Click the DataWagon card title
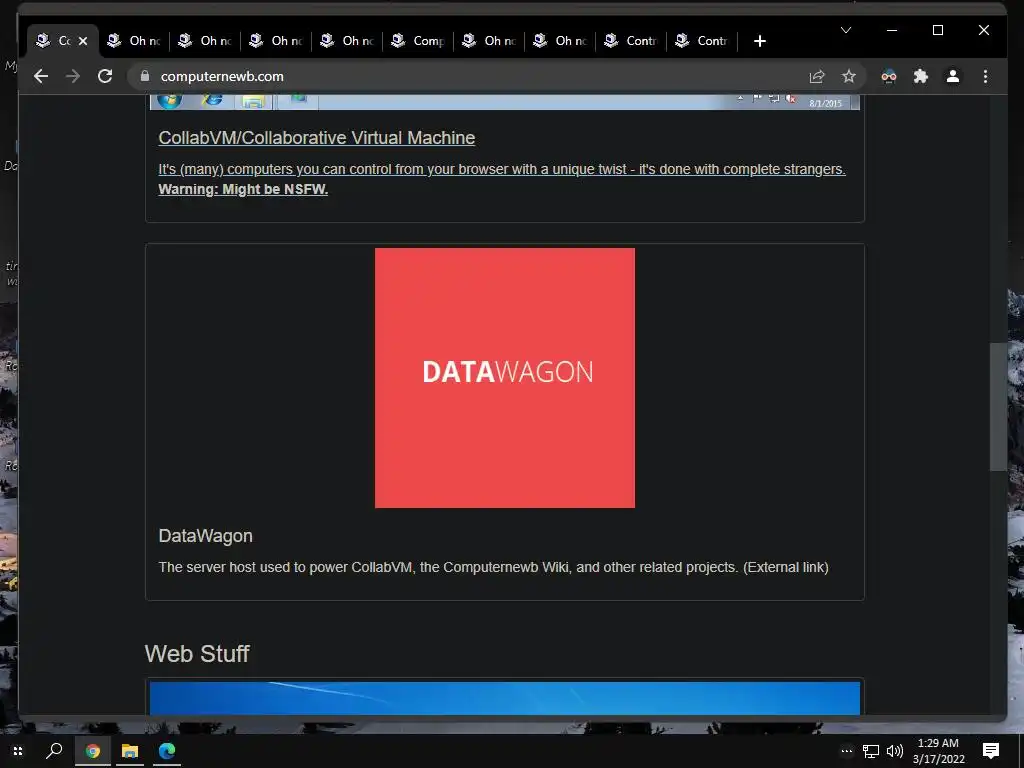Viewport: 1024px width, 768px height. [205, 536]
